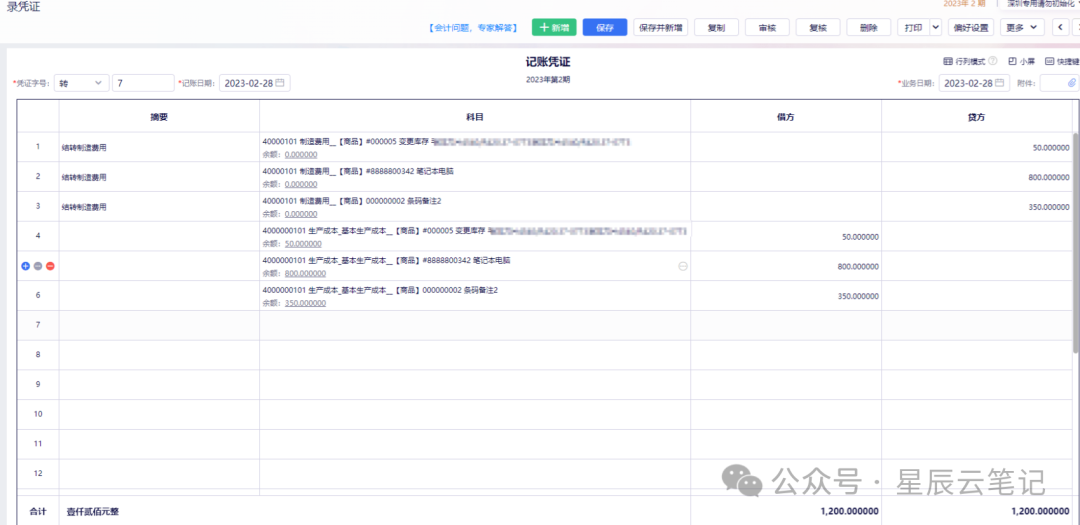
Task: Click the 复核 button
Action: point(818,28)
